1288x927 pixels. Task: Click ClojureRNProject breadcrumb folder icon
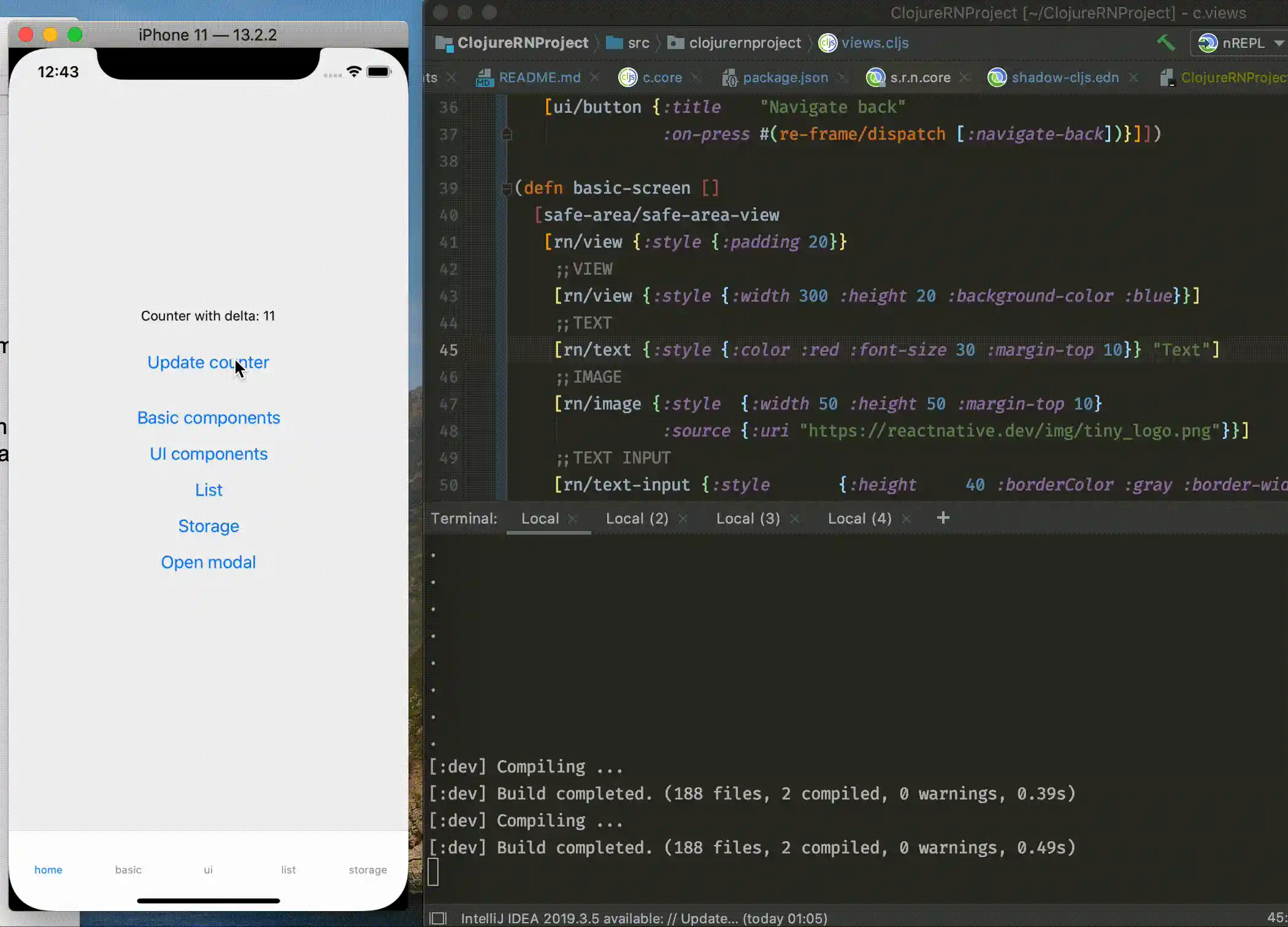443,43
